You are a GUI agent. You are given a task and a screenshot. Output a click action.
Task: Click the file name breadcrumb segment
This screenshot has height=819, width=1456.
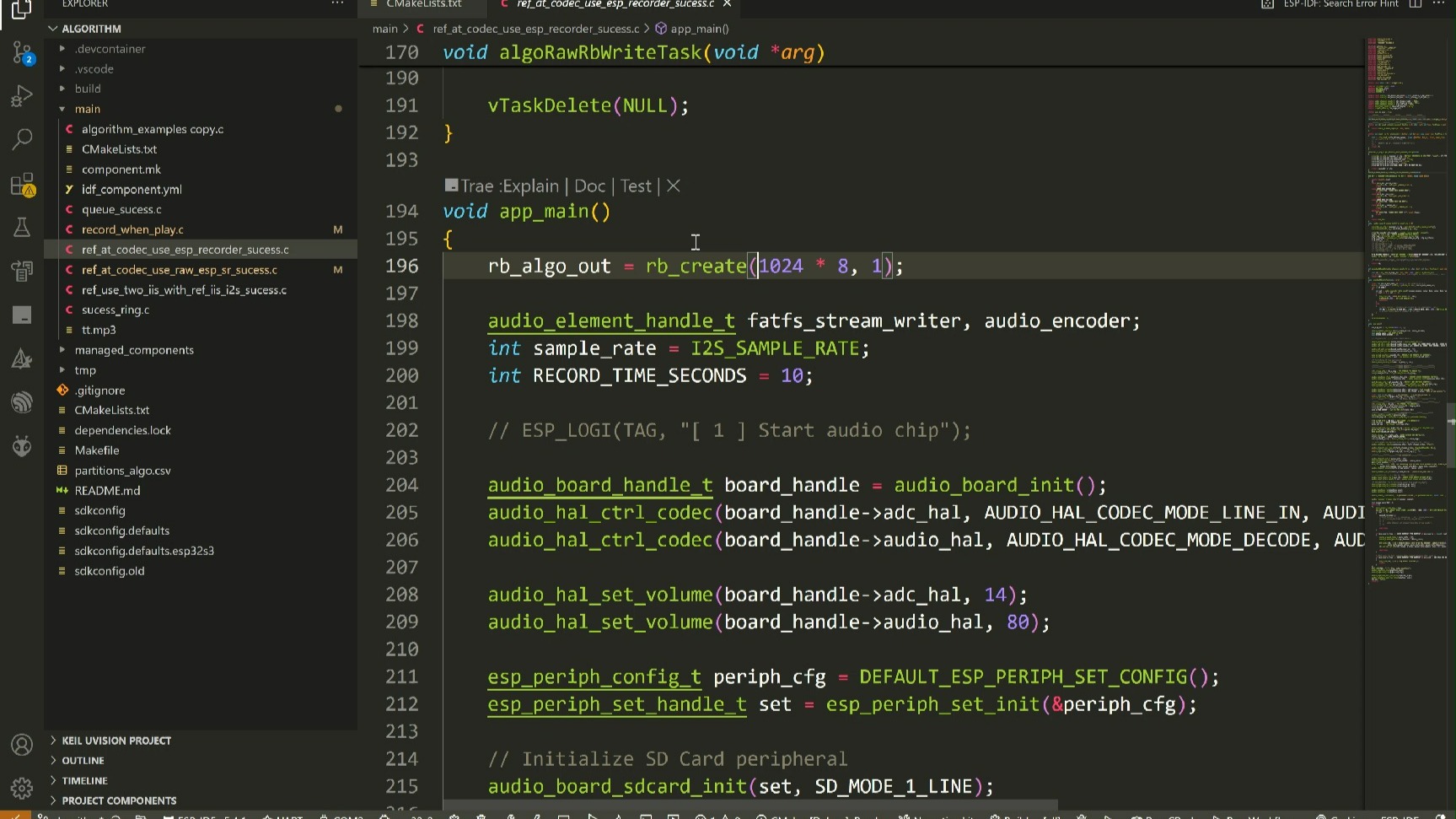tap(536, 29)
